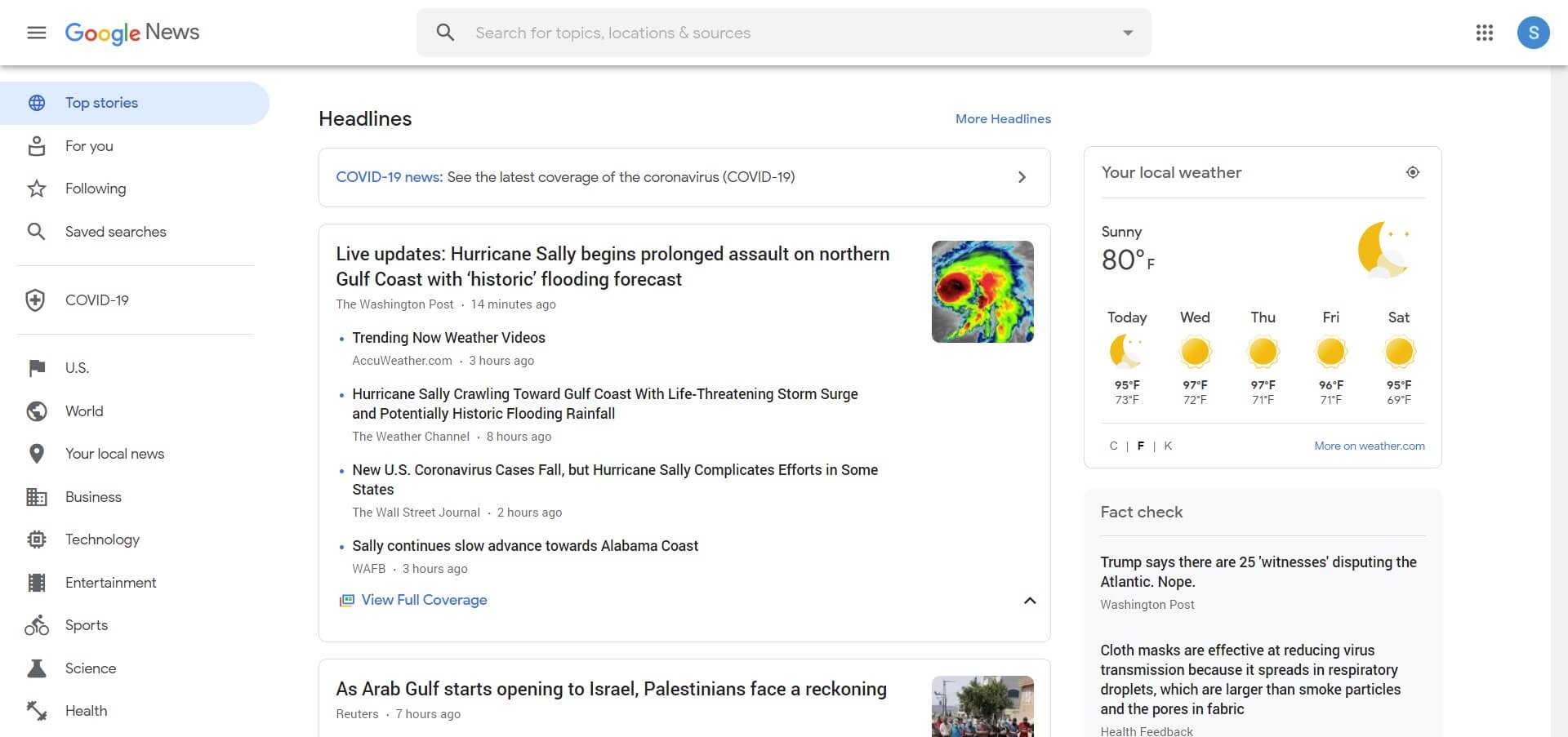The height and width of the screenshot is (737, 1568).
Task: Open View Full Coverage link
Action: [424, 600]
